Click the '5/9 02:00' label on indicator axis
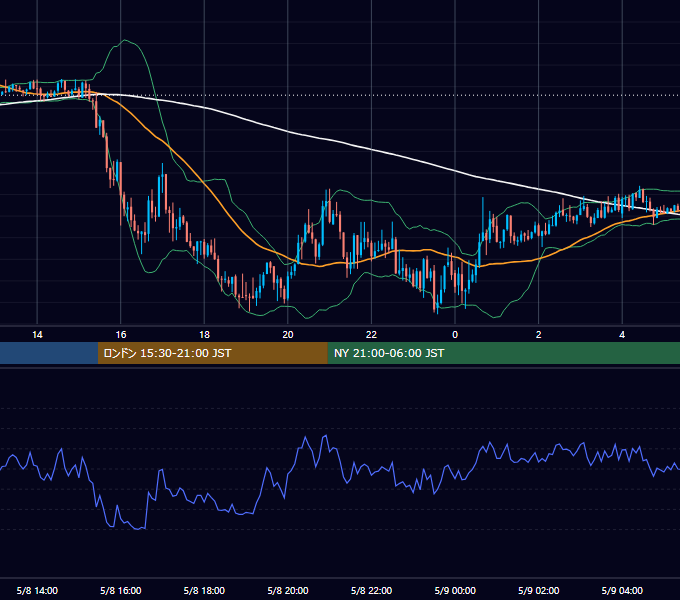680x600 pixels. tap(539, 590)
